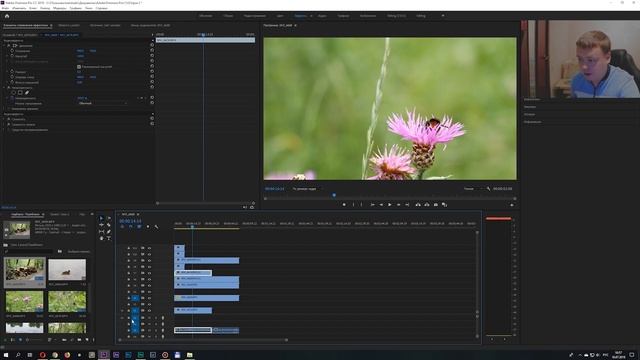Viewport: 640px width, 360px height.
Task: Click Mark Out in Program monitor
Action: pyautogui.click(x=362, y=204)
